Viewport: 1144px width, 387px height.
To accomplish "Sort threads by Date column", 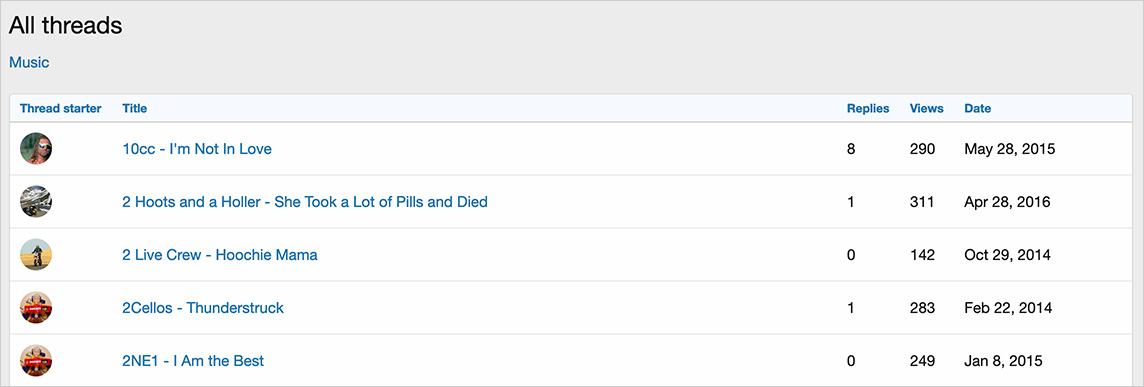I will 978,109.
